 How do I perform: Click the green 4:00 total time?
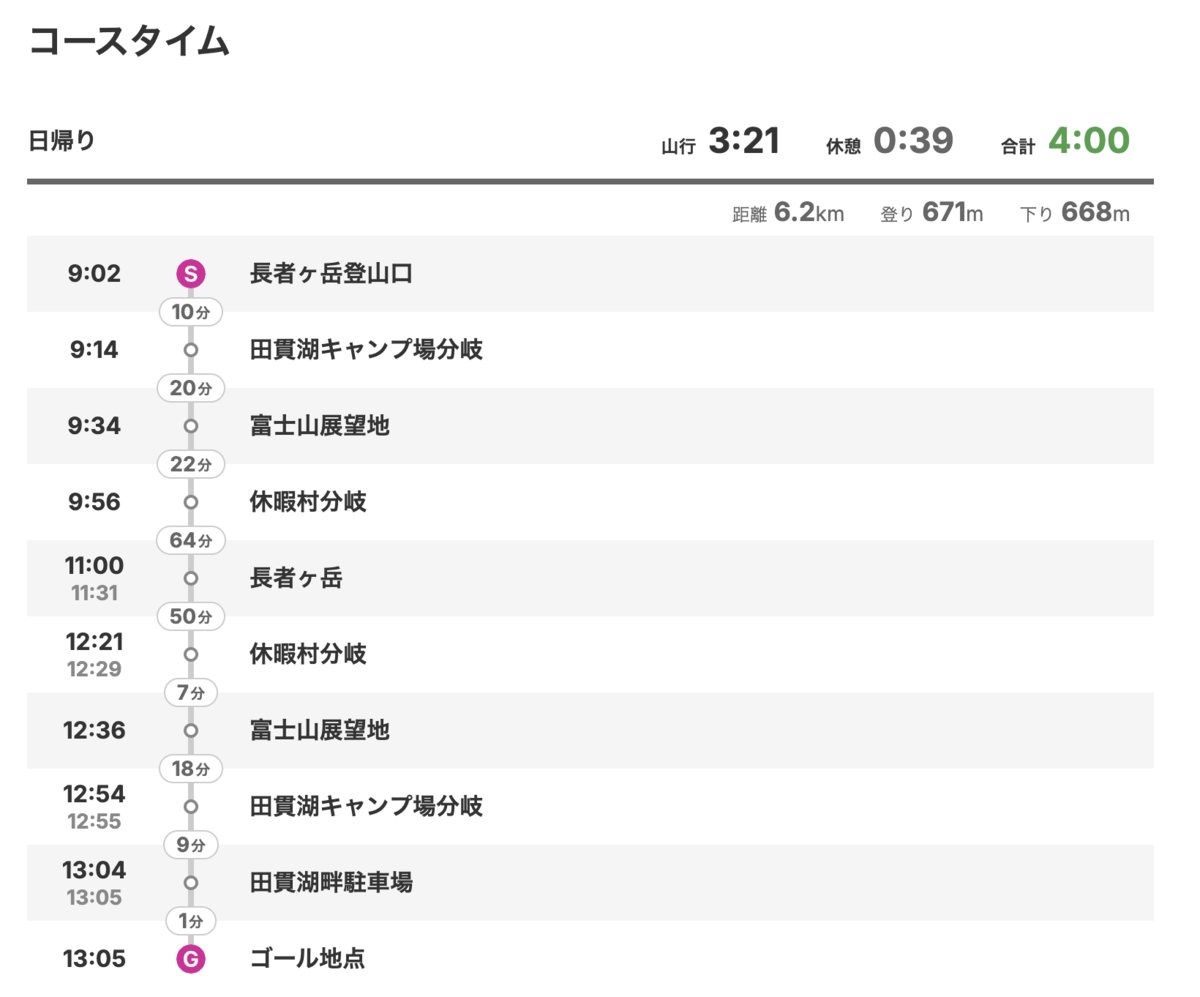1088,142
